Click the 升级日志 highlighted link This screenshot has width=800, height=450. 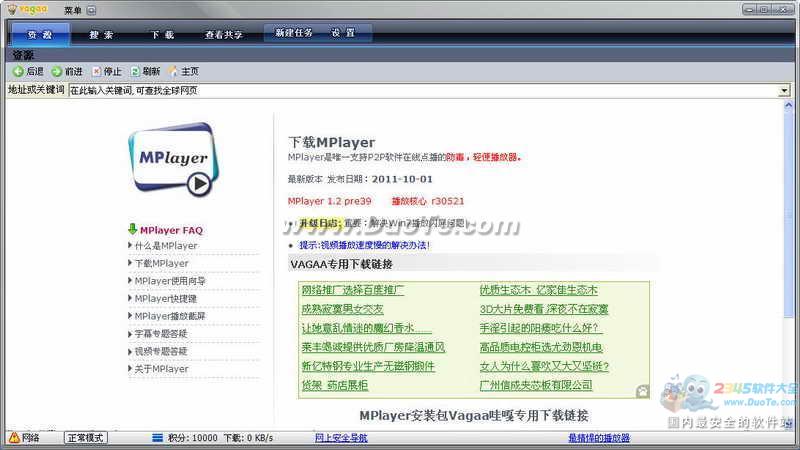[319, 223]
